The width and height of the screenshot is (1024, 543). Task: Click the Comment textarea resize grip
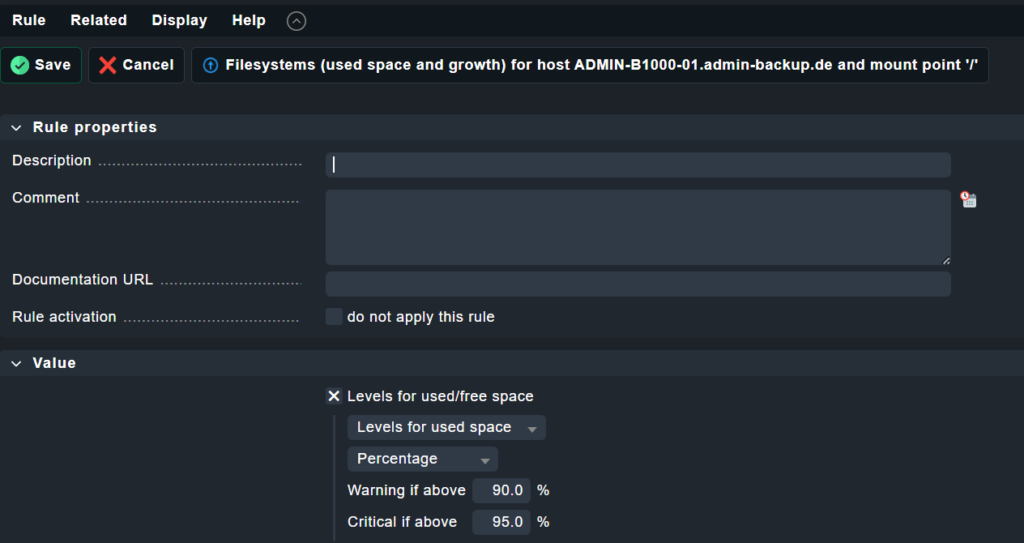click(x=946, y=260)
